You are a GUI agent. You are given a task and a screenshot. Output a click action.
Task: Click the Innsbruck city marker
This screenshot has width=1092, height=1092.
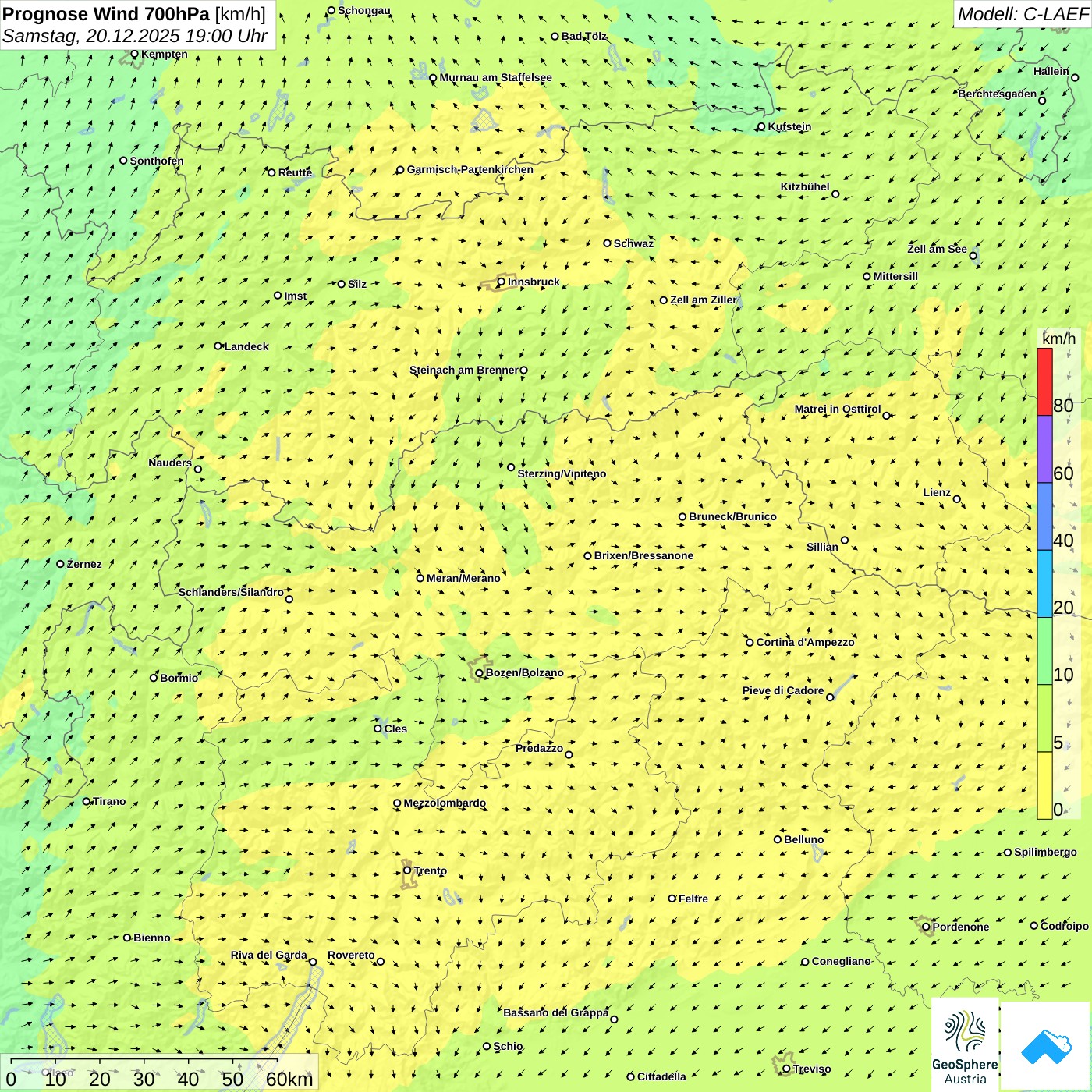coord(501,282)
